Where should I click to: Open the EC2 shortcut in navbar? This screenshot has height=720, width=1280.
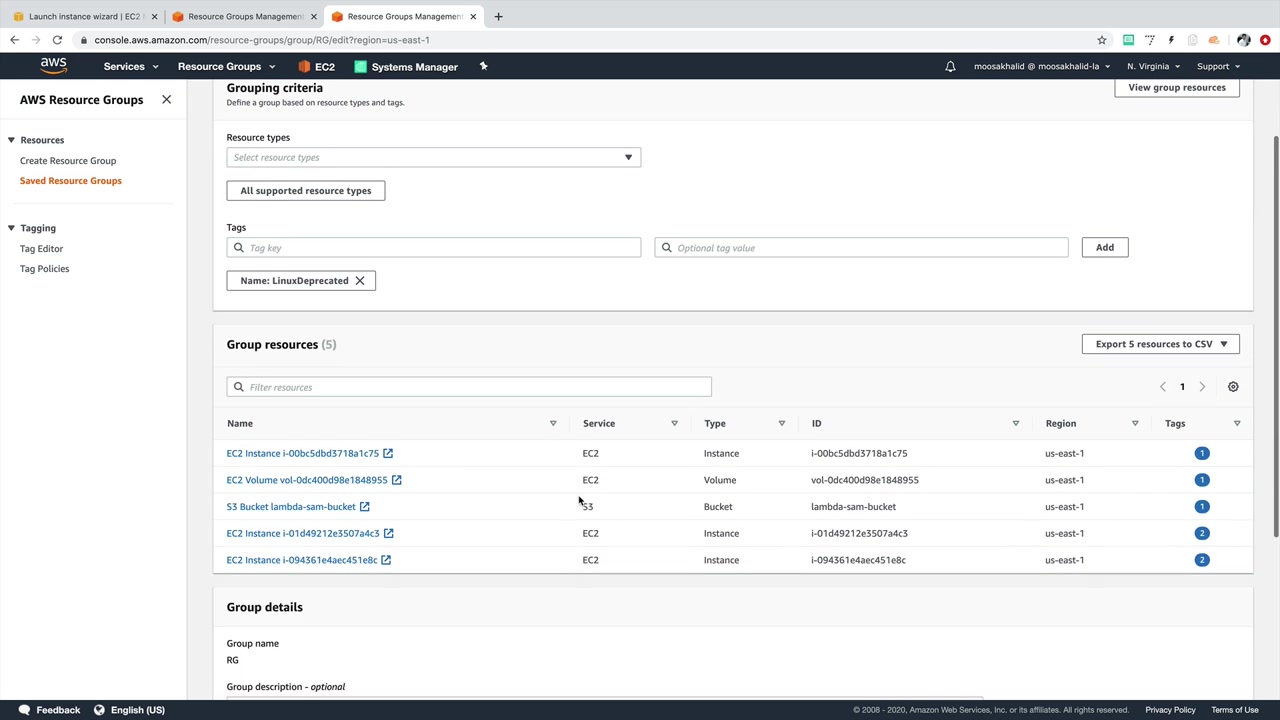click(x=317, y=67)
